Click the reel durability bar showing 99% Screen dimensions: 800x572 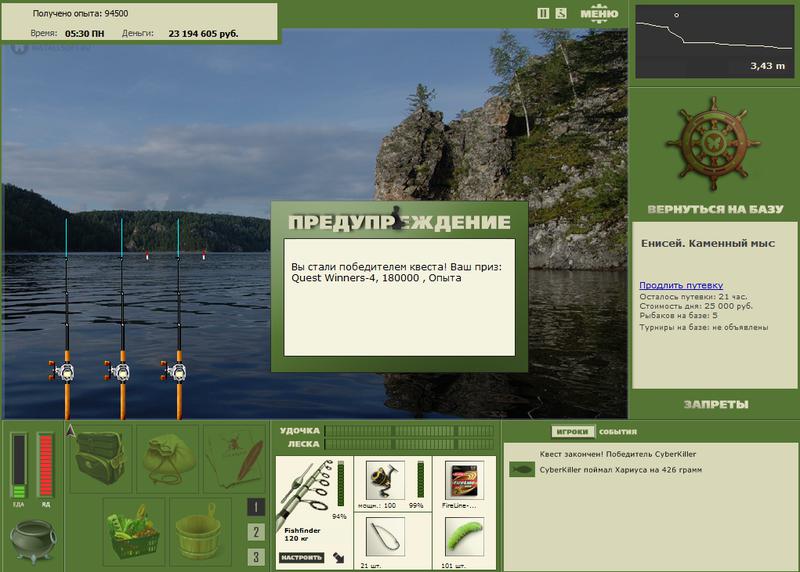pyautogui.click(x=420, y=479)
